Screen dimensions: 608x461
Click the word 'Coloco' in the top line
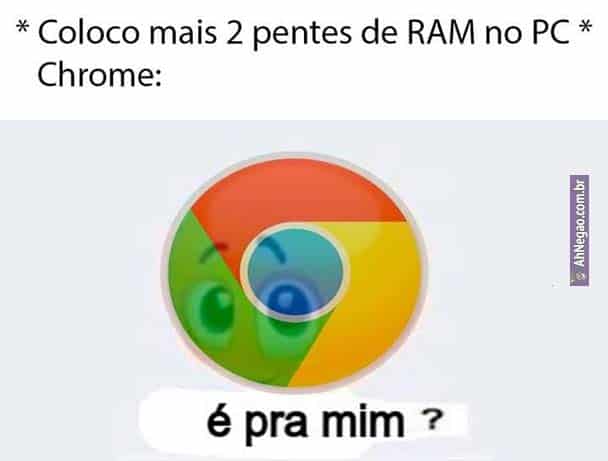(88, 32)
